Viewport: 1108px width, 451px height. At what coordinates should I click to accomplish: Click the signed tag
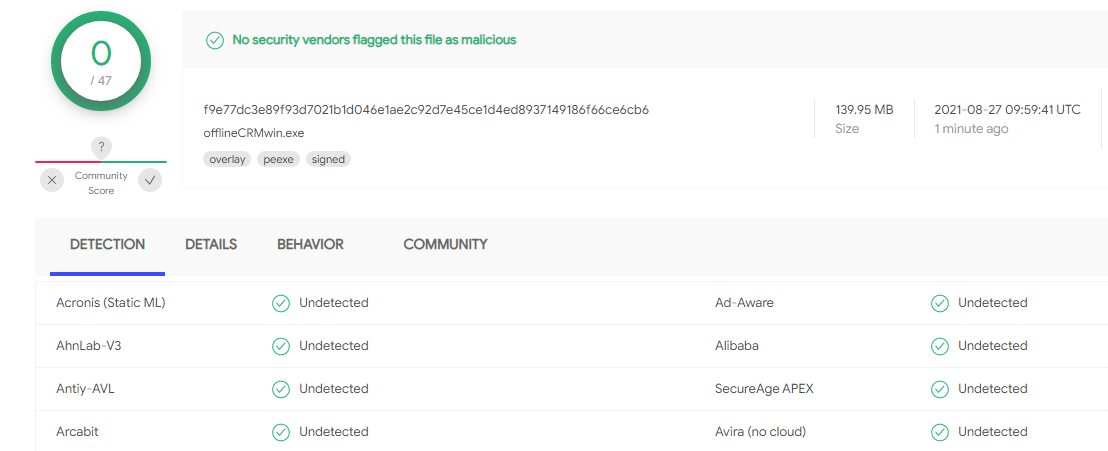point(328,159)
